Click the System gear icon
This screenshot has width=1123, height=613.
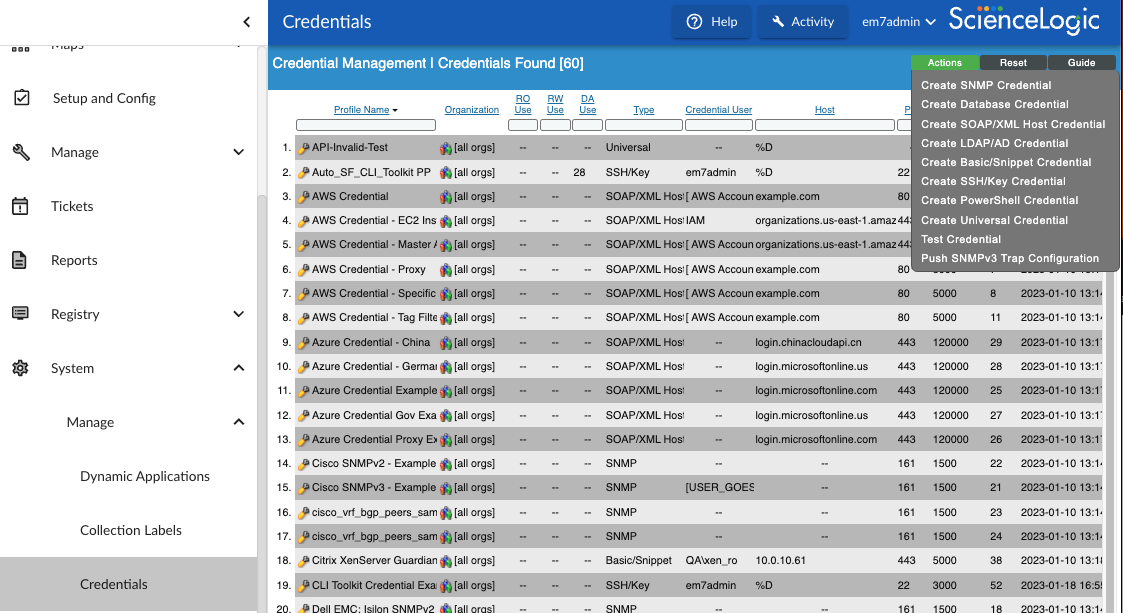click(x=21, y=368)
